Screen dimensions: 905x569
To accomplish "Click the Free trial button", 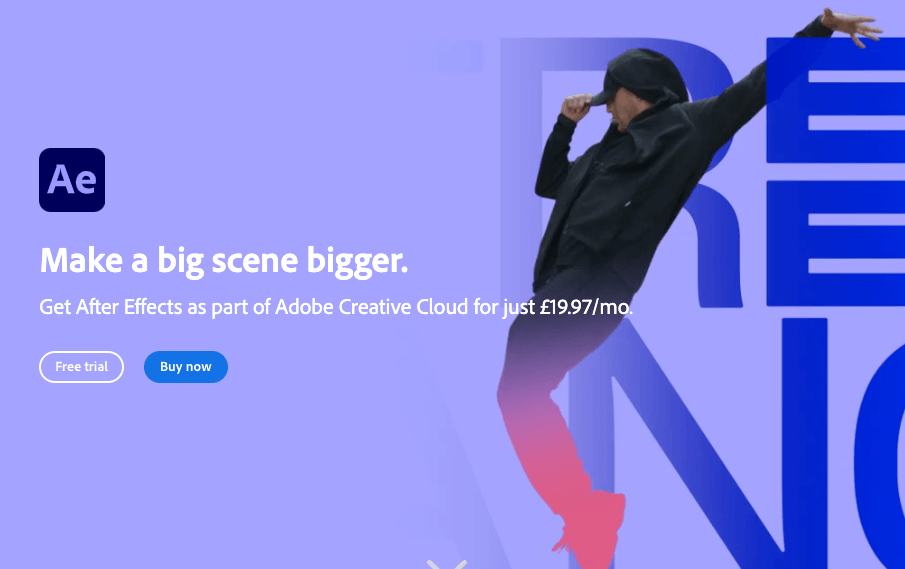I will point(81,367).
